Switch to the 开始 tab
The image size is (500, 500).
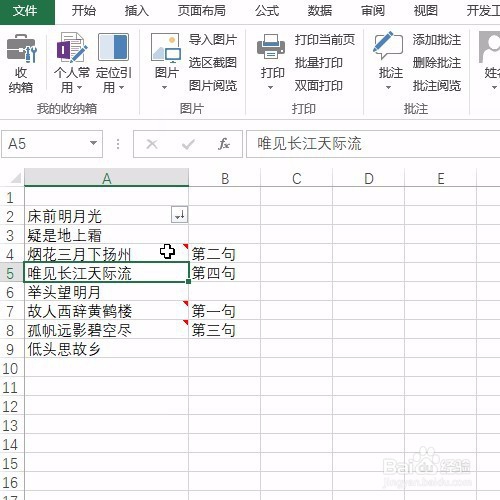point(84,11)
